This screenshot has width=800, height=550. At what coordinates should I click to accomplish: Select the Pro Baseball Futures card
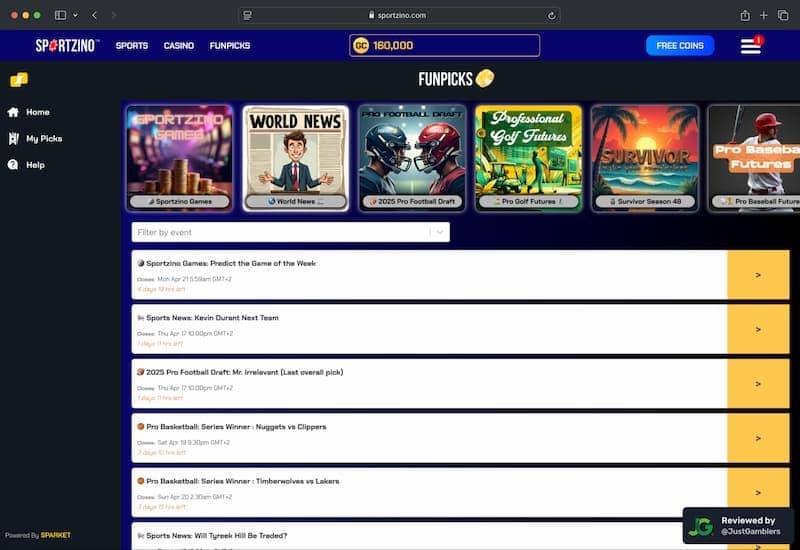[754, 158]
